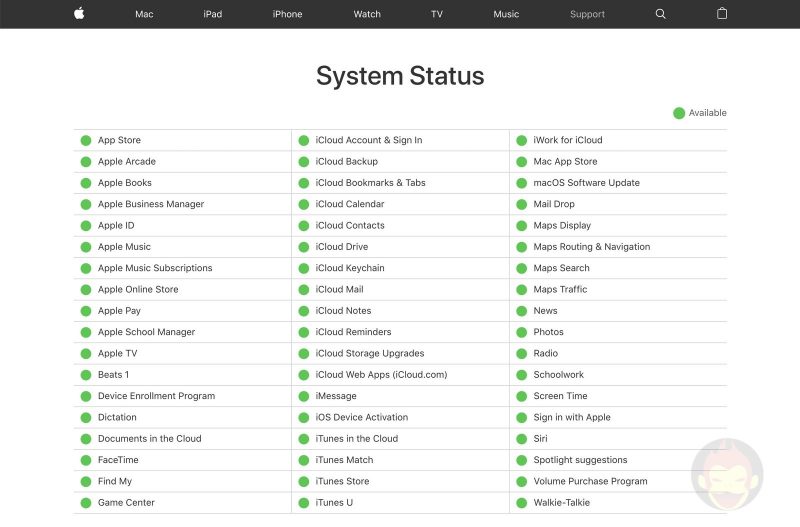Open the Music menu item
This screenshot has height=527, width=800.
point(506,14)
